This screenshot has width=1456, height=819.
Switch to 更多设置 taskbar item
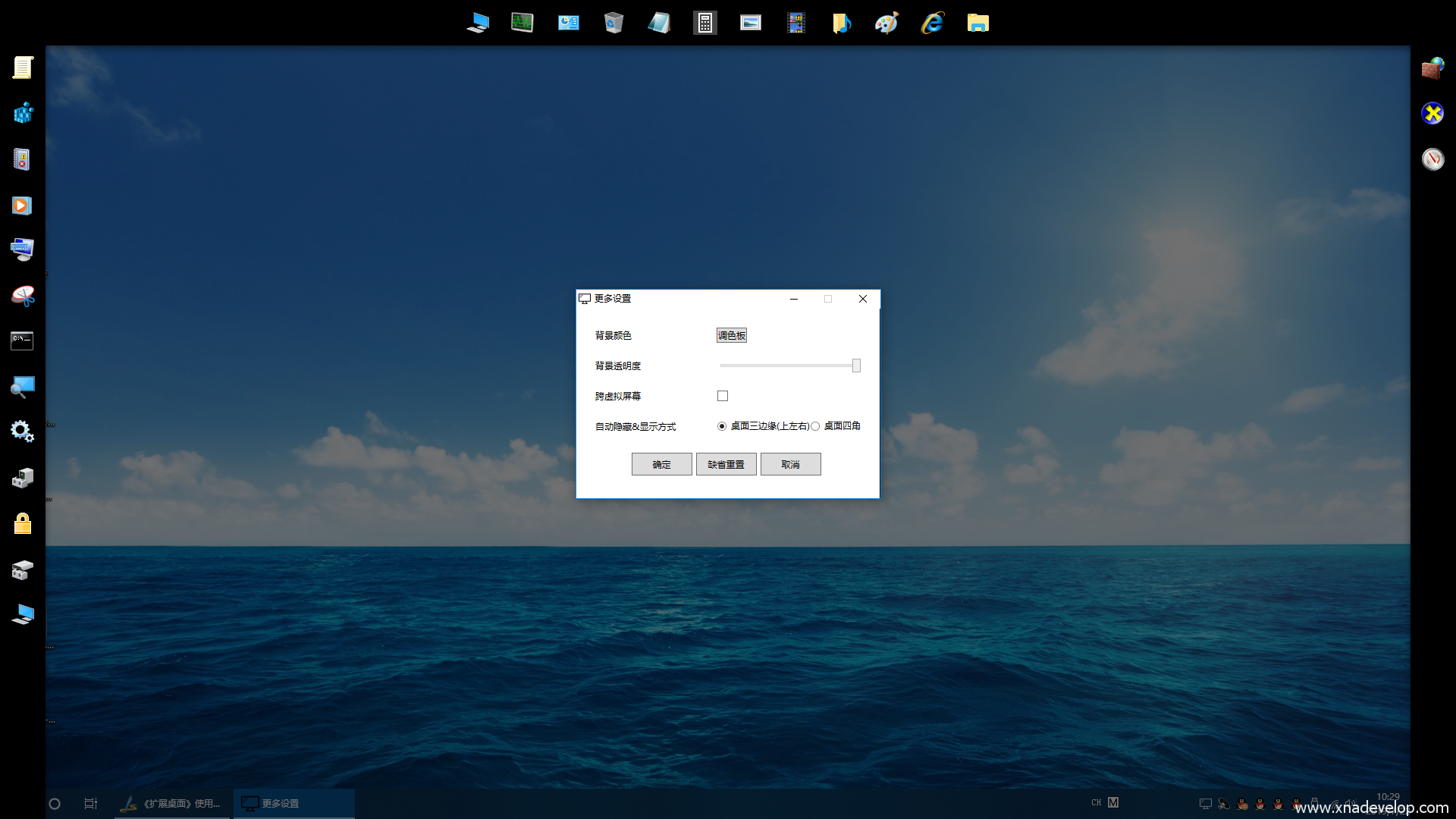293,803
